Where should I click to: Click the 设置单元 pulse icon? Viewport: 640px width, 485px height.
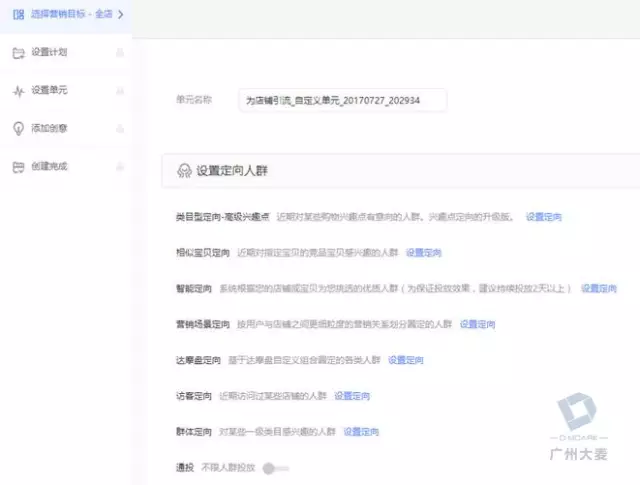18,90
